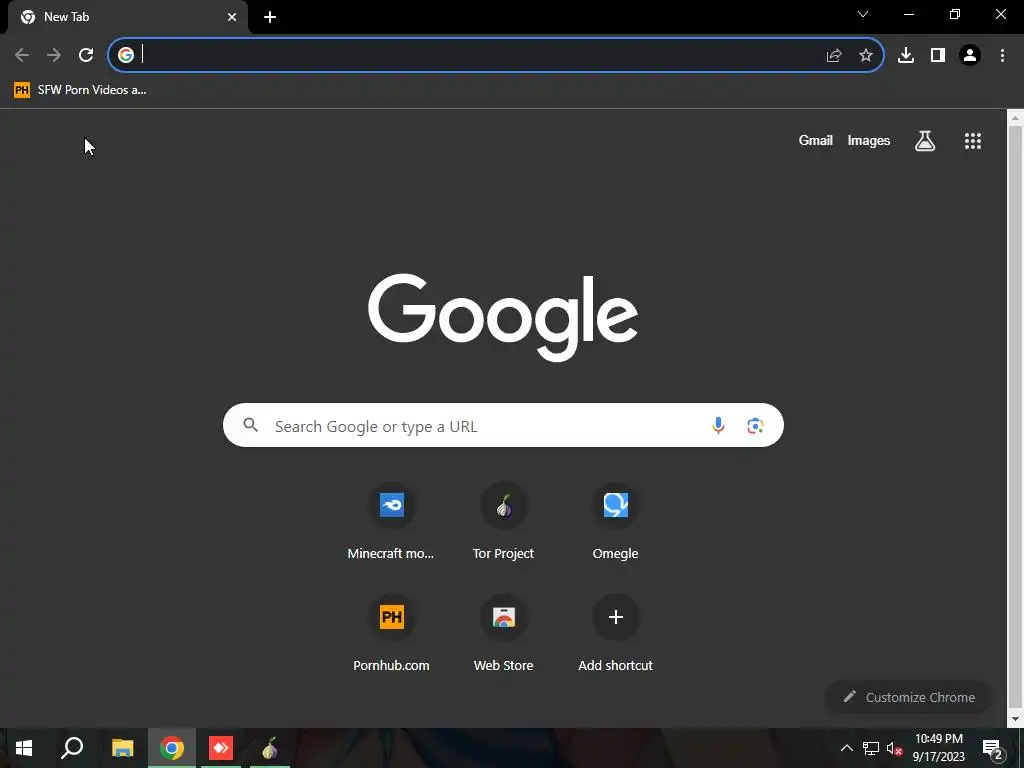Open the taskbar clock and date
1024x768 pixels.
[x=938, y=748]
